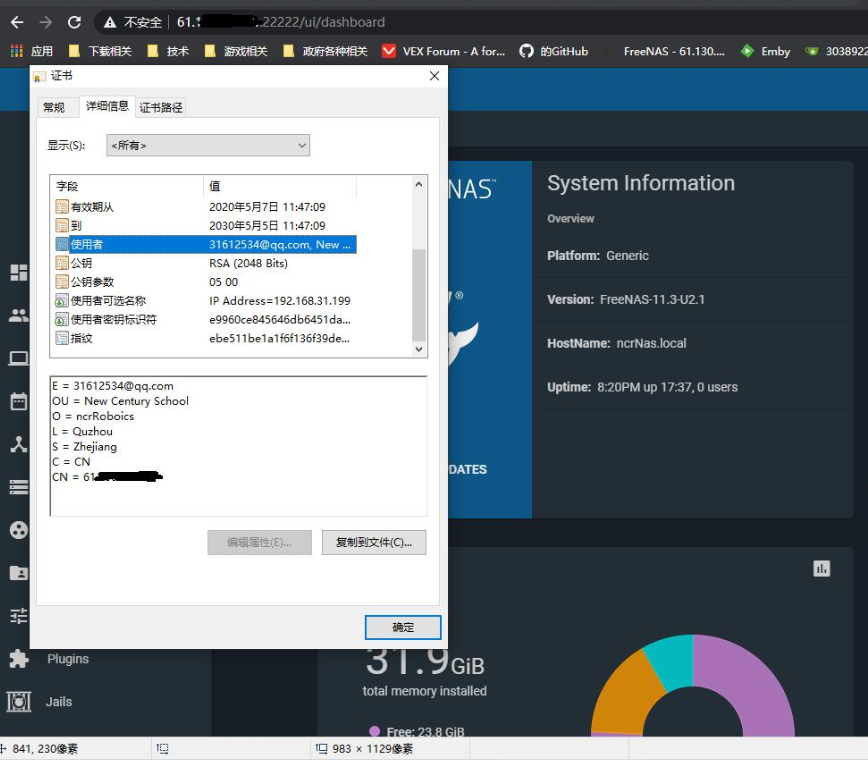Open the Directory Services sidebar icon
This screenshot has height=760, width=868.
pyautogui.click(x=19, y=530)
